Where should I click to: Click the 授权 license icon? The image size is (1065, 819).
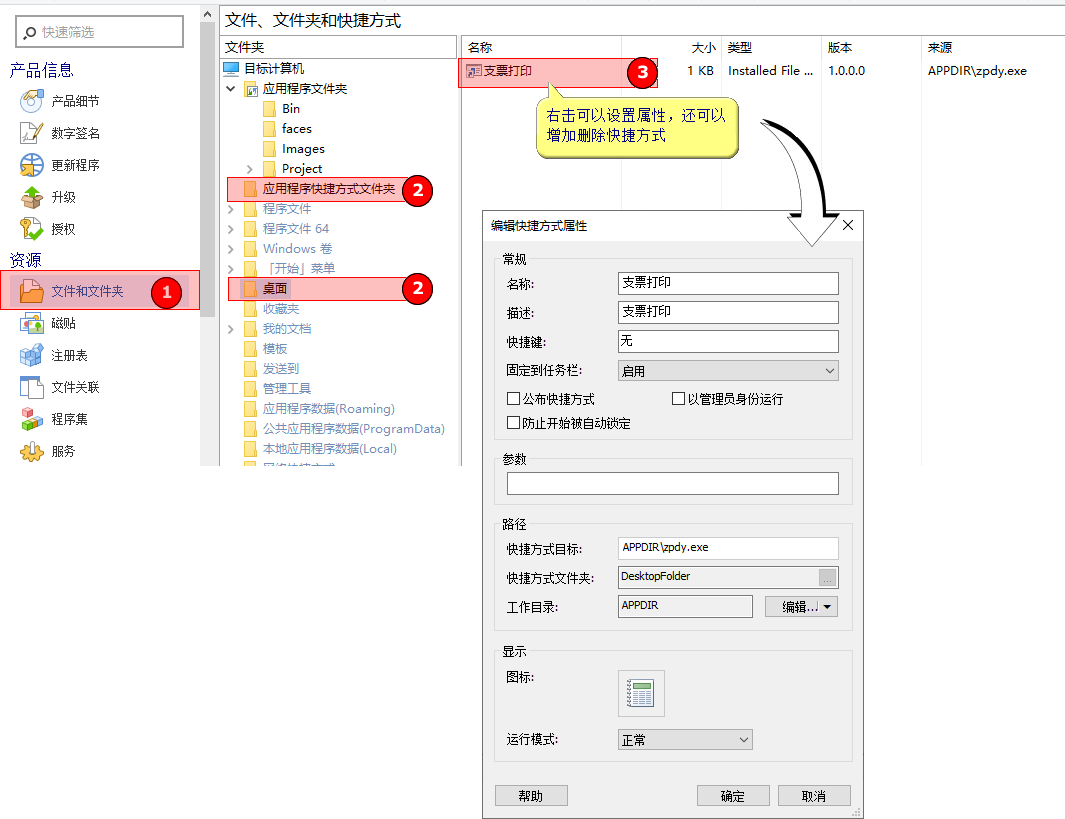(x=32, y=228)
